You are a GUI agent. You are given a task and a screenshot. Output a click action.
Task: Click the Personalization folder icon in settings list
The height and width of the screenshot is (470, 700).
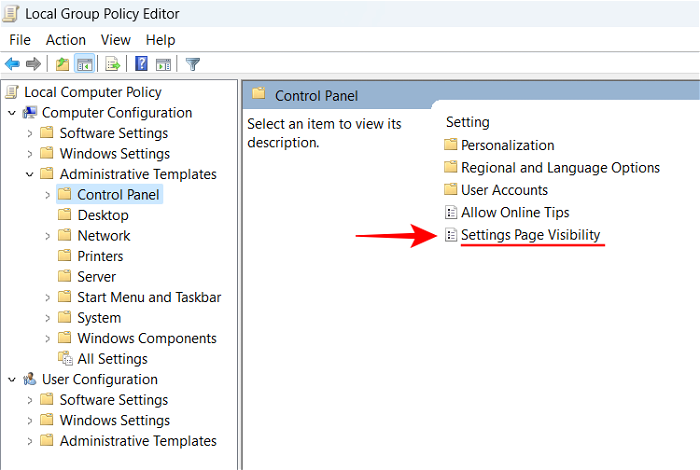450,144
